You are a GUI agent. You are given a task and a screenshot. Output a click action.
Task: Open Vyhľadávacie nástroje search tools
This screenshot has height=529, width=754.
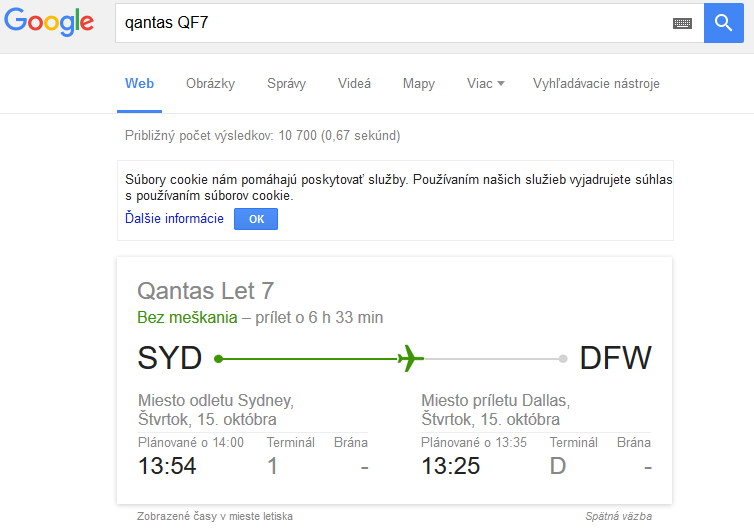pos(596,84)
